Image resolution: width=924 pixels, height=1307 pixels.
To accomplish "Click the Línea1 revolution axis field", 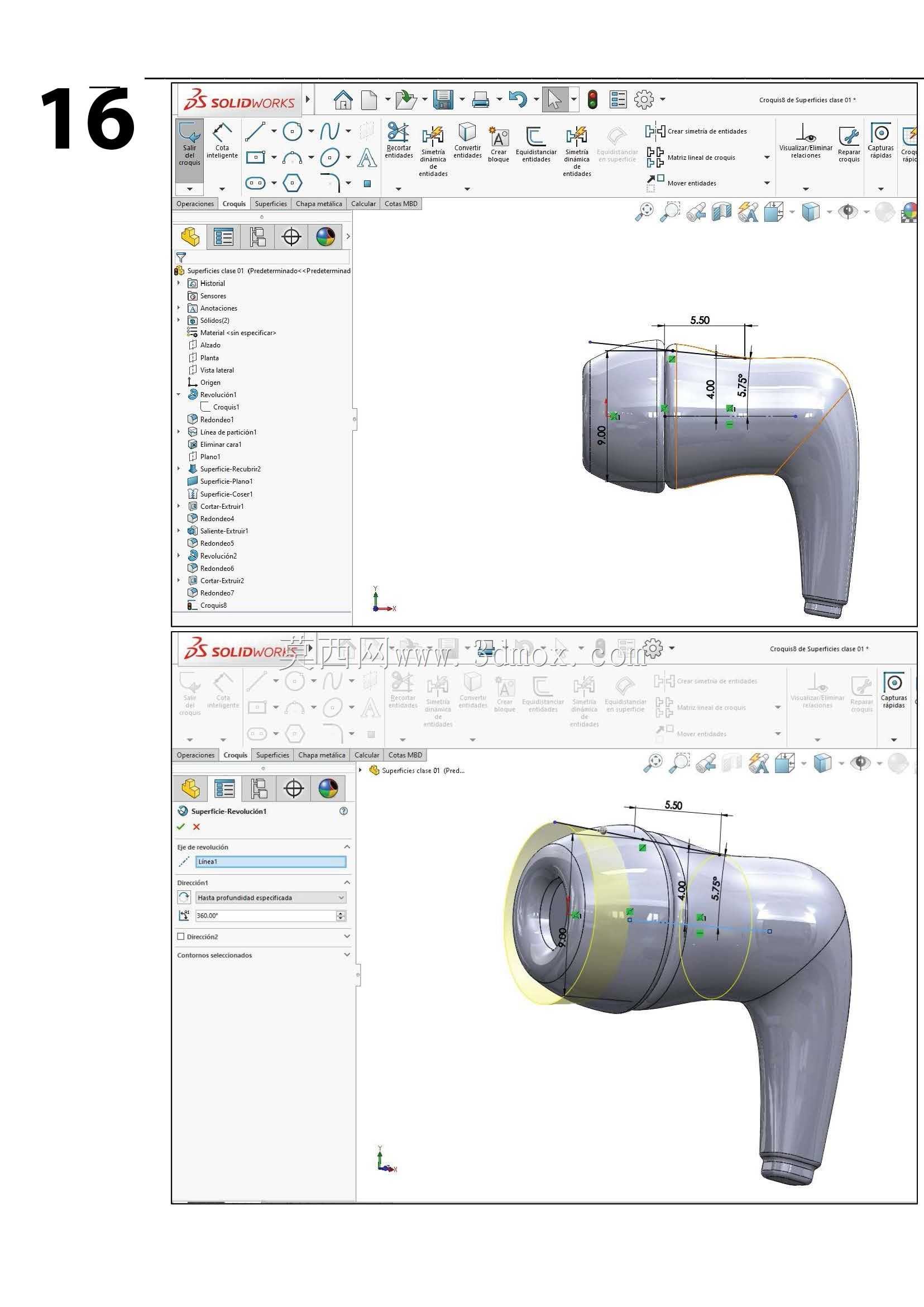I will pyautogui.click(x=271, y=862).
